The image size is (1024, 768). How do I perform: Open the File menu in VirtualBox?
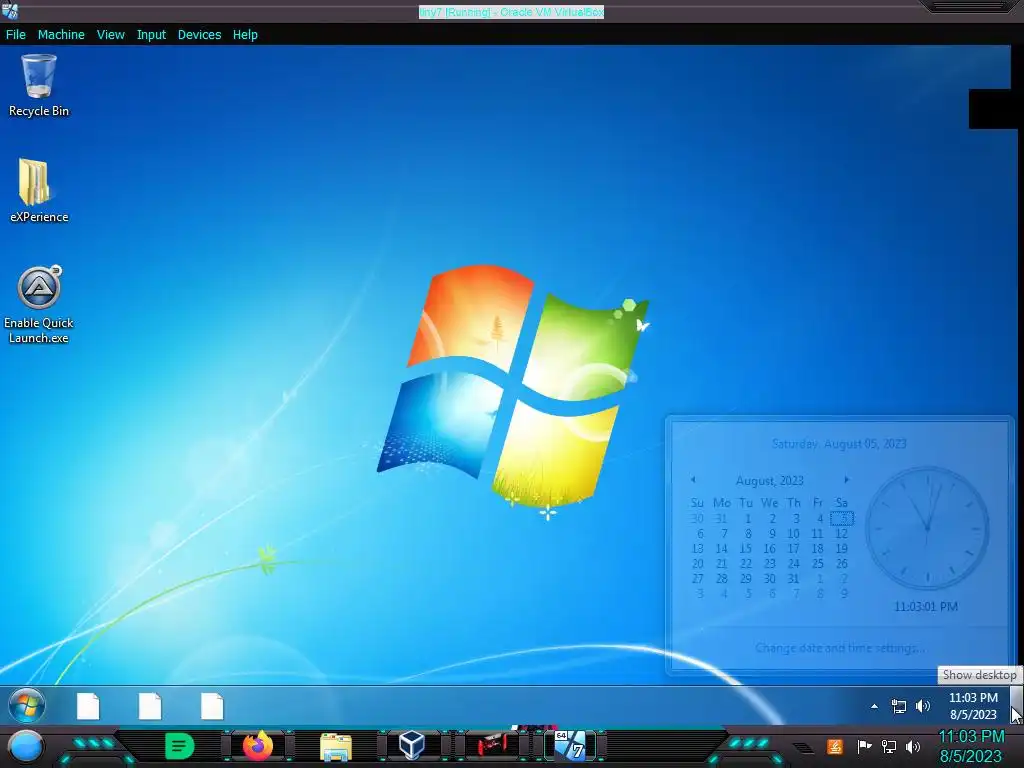tap(16, 35)
